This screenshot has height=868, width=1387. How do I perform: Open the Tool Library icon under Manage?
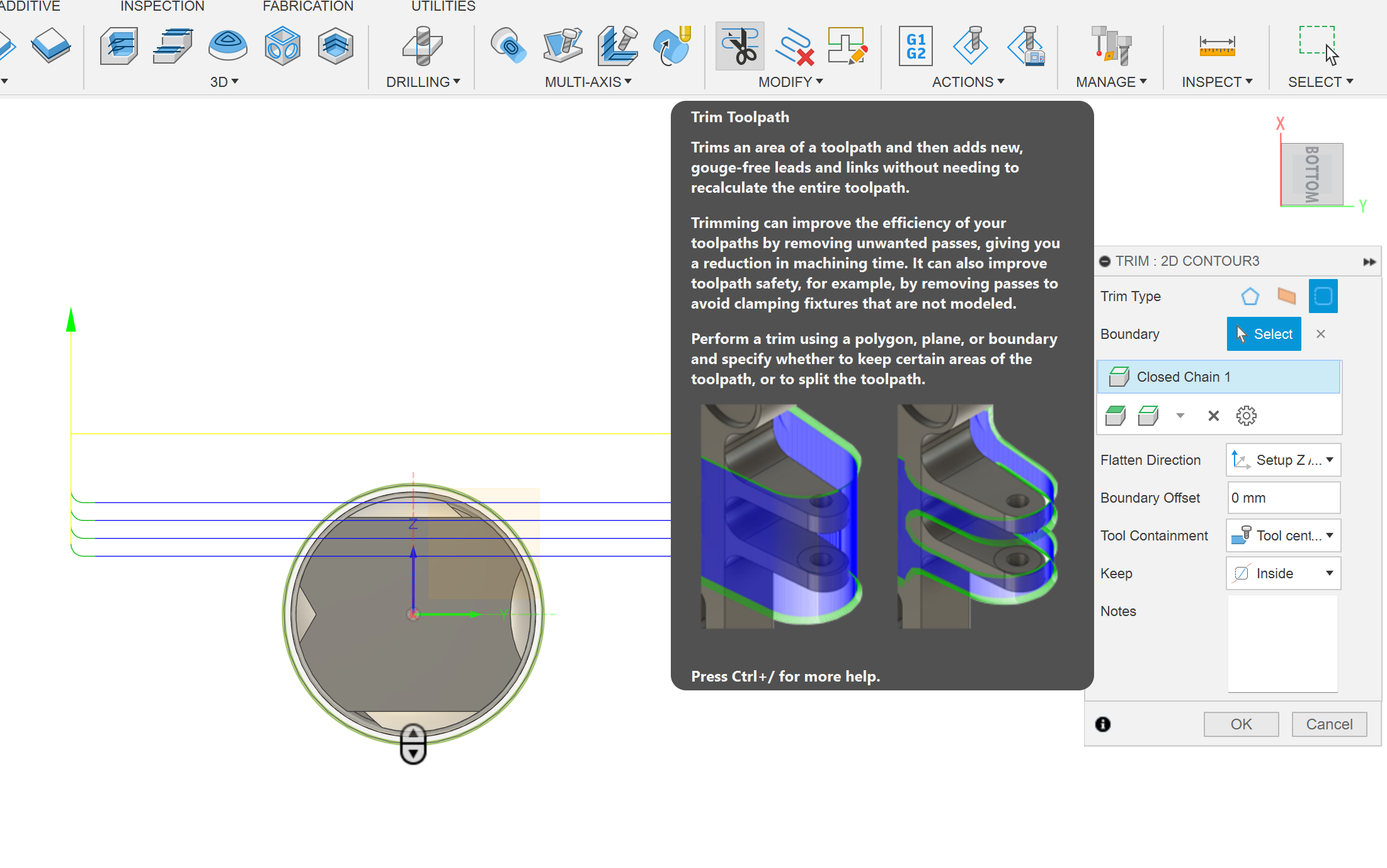click(x=1111, y=46)
